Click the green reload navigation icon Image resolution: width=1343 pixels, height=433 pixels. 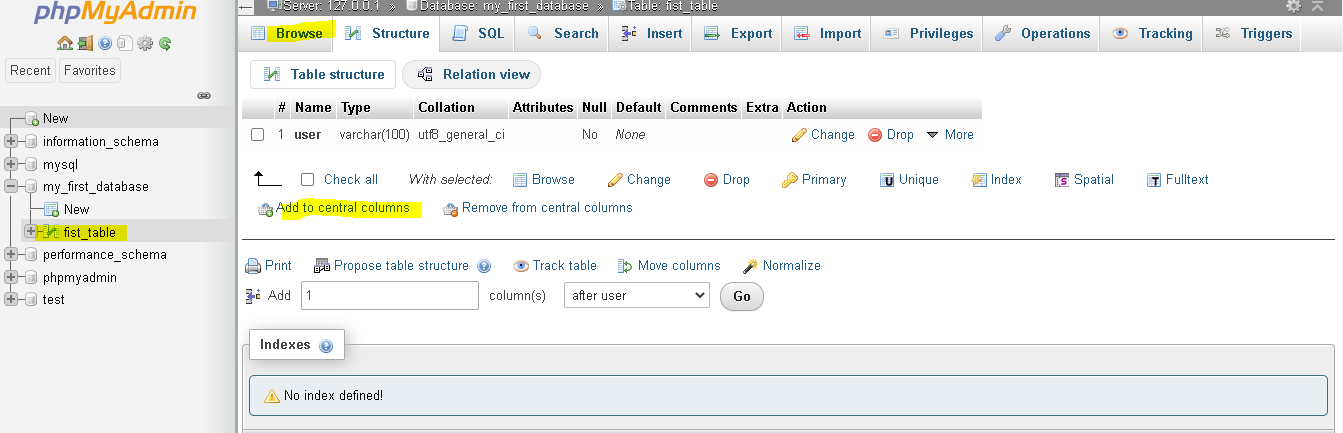click(x=165, y=43)
